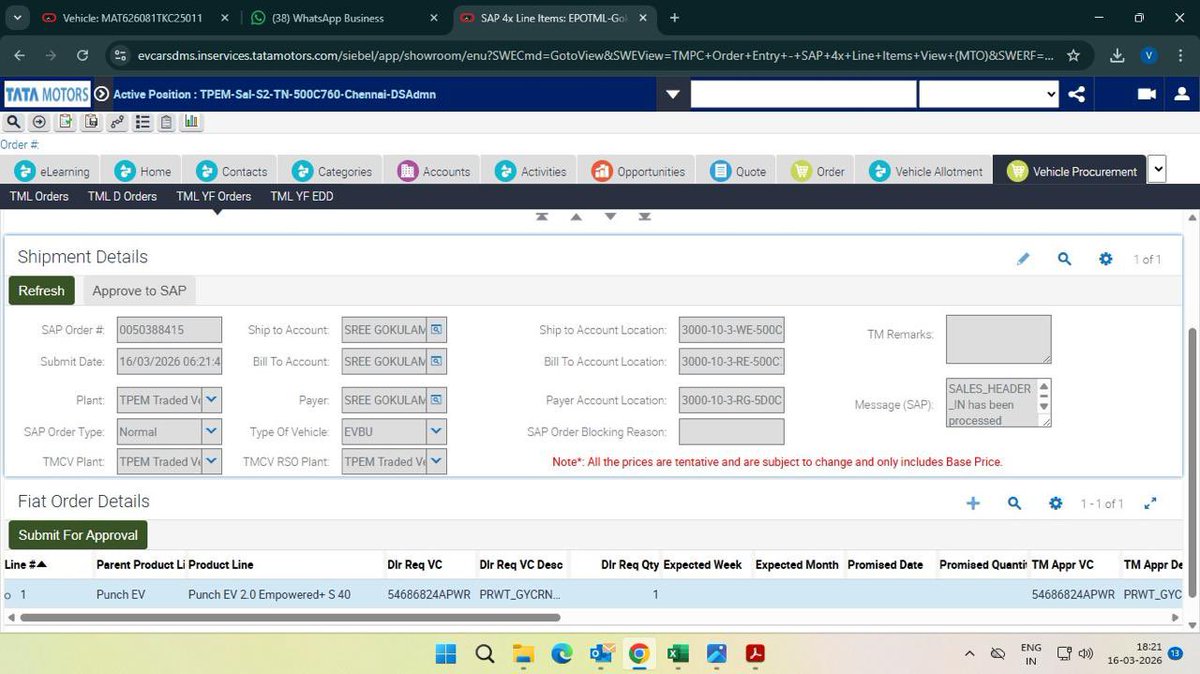Open the TML Orders view link

pos(39,196)
